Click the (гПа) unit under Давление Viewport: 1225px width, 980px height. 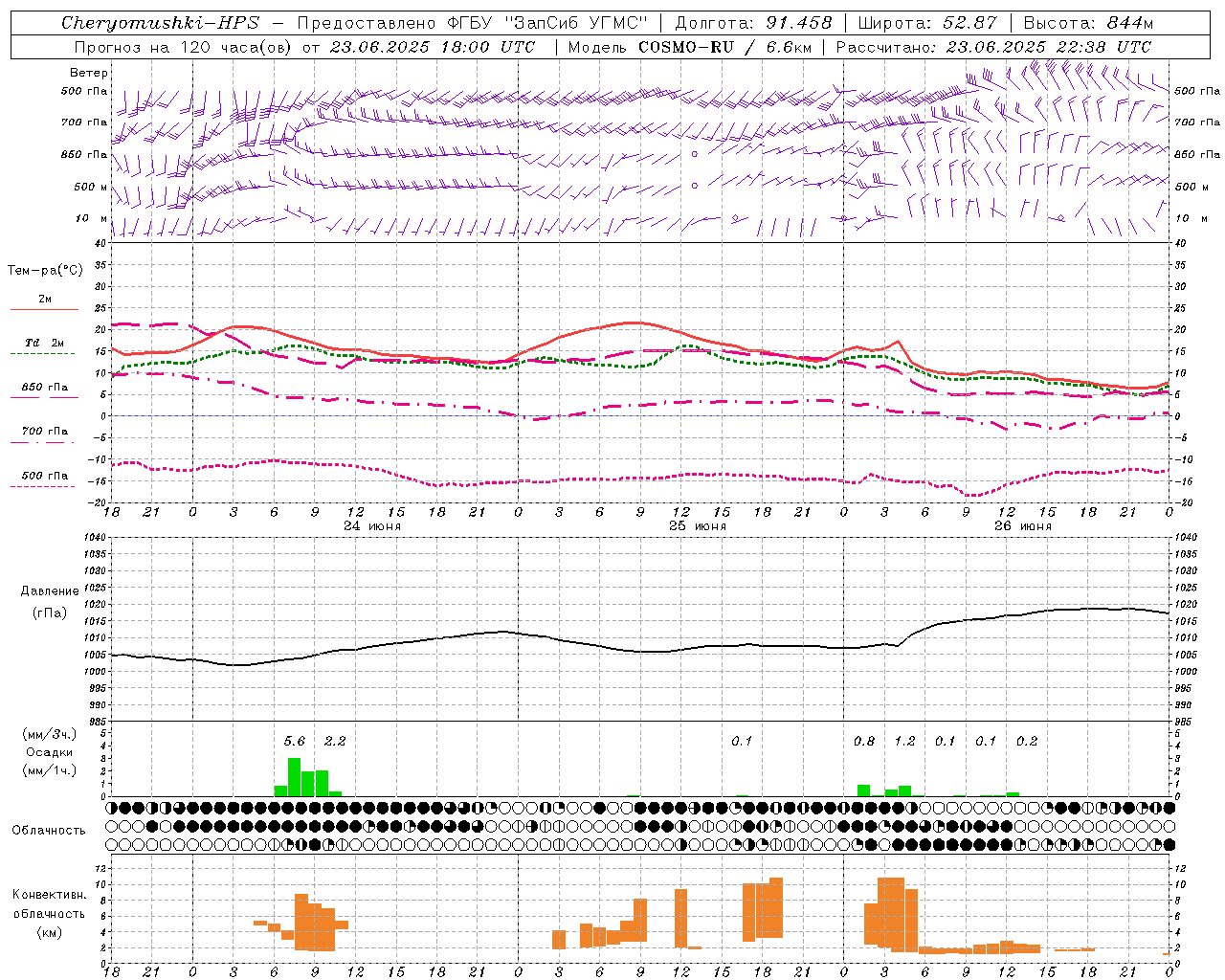click(x=50, y=613)
